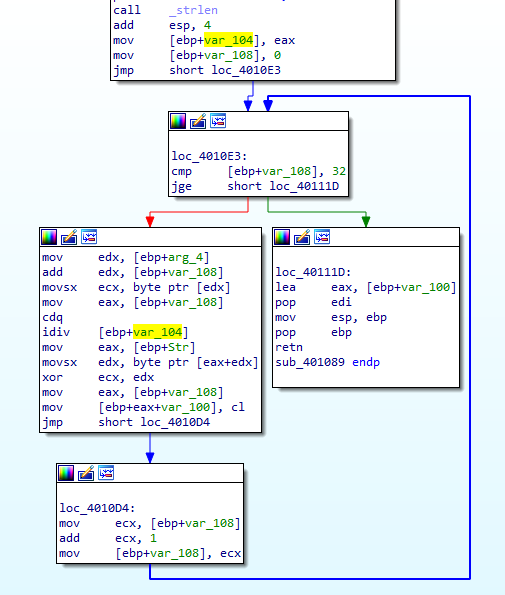Screen dimensions: 505x595
Task: Click value 32 in cmp instruction
Action: 339,172
